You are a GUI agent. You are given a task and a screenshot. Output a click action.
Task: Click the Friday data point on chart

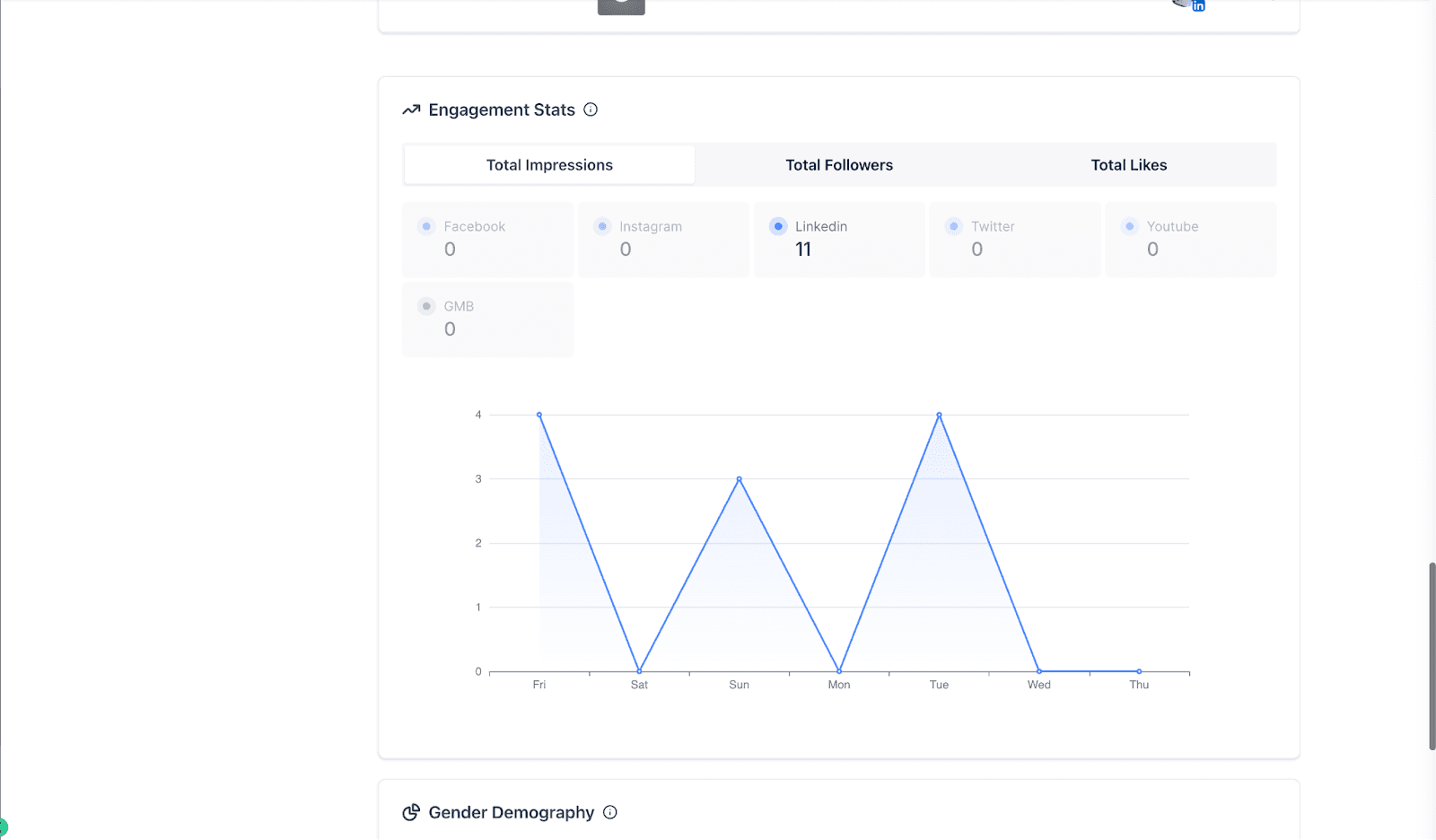(539, 415)
